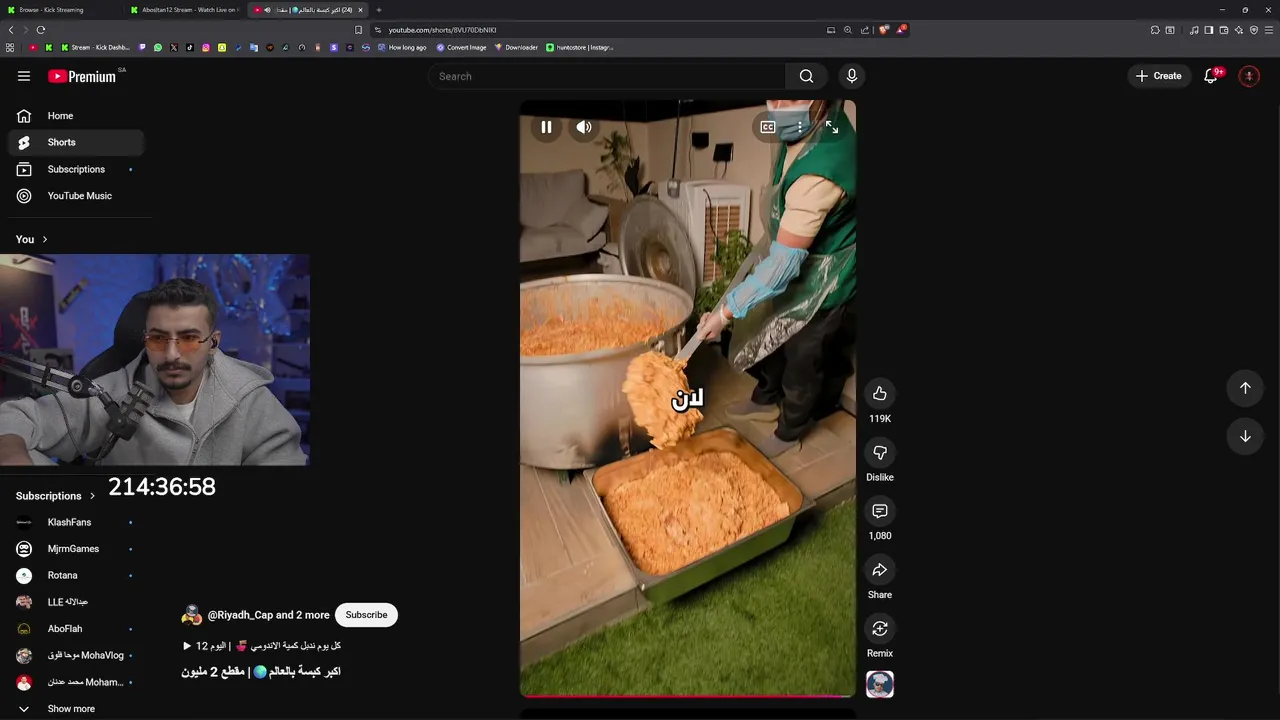1280x720 pixels.
Task: Open the comments with 1,080 count
Action: pyautogui.click(x=880, y=511)
